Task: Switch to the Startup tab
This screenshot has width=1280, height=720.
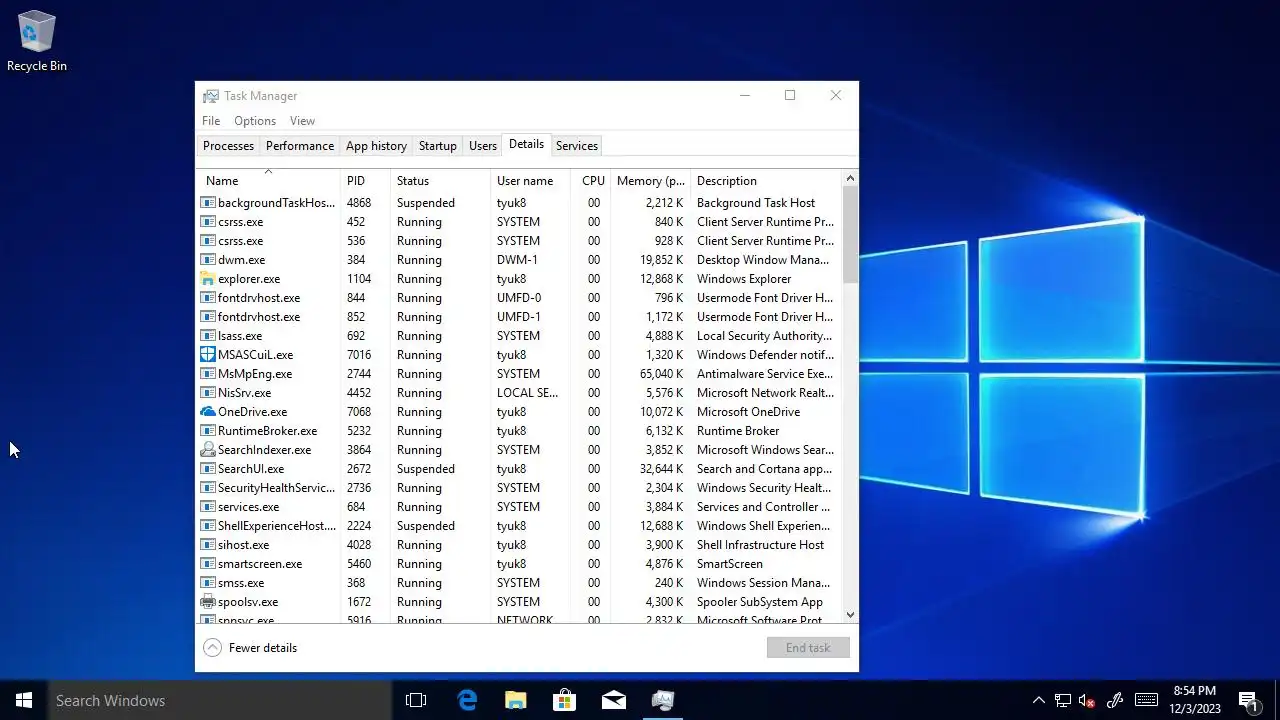Action: coord(437,146)
